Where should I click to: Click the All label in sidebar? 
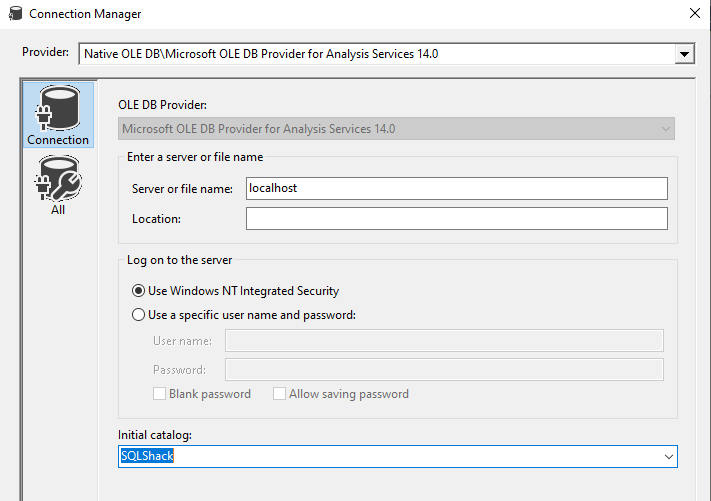tap(58, 210)
